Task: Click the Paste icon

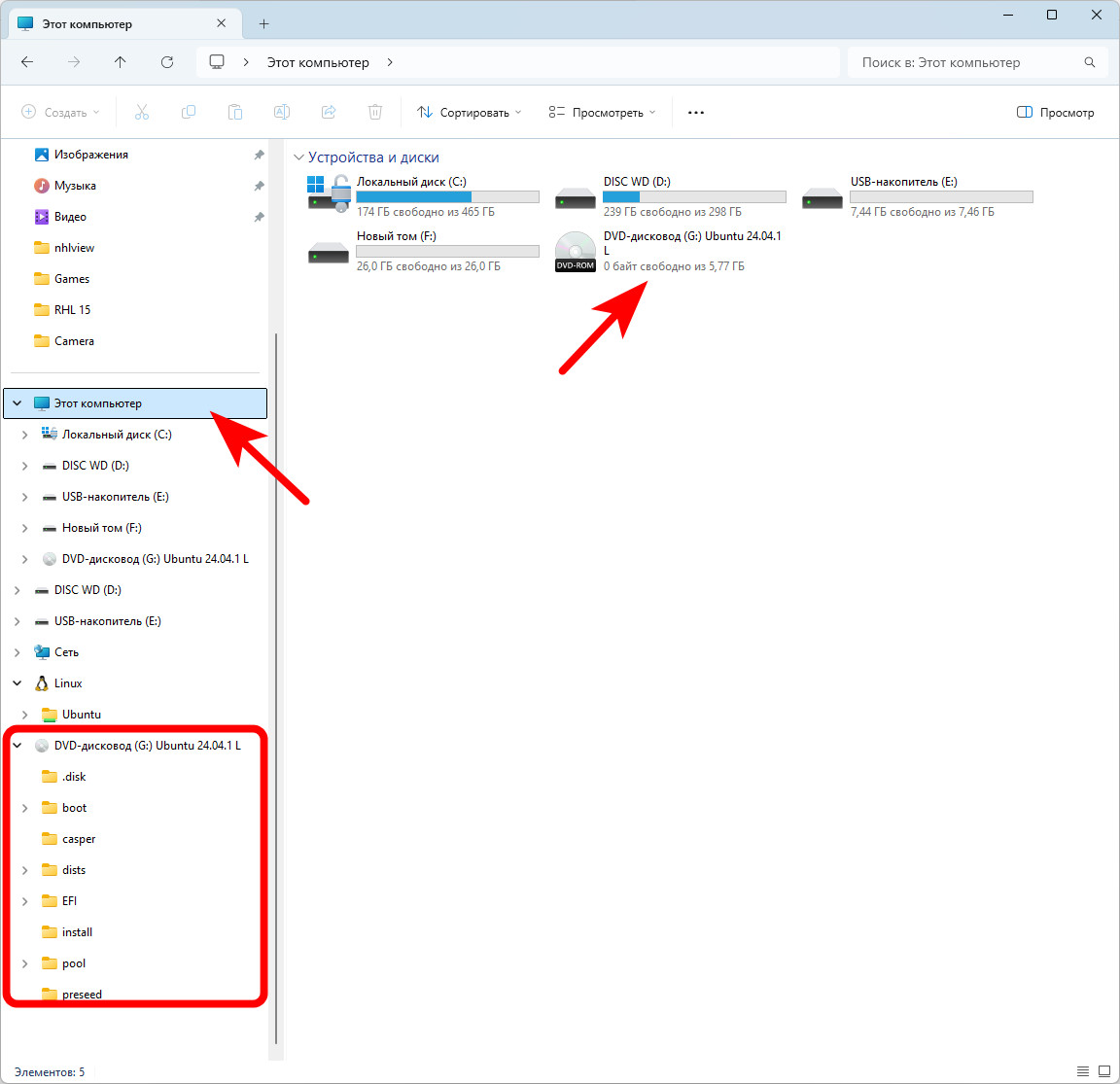Action: pos(235,112)
